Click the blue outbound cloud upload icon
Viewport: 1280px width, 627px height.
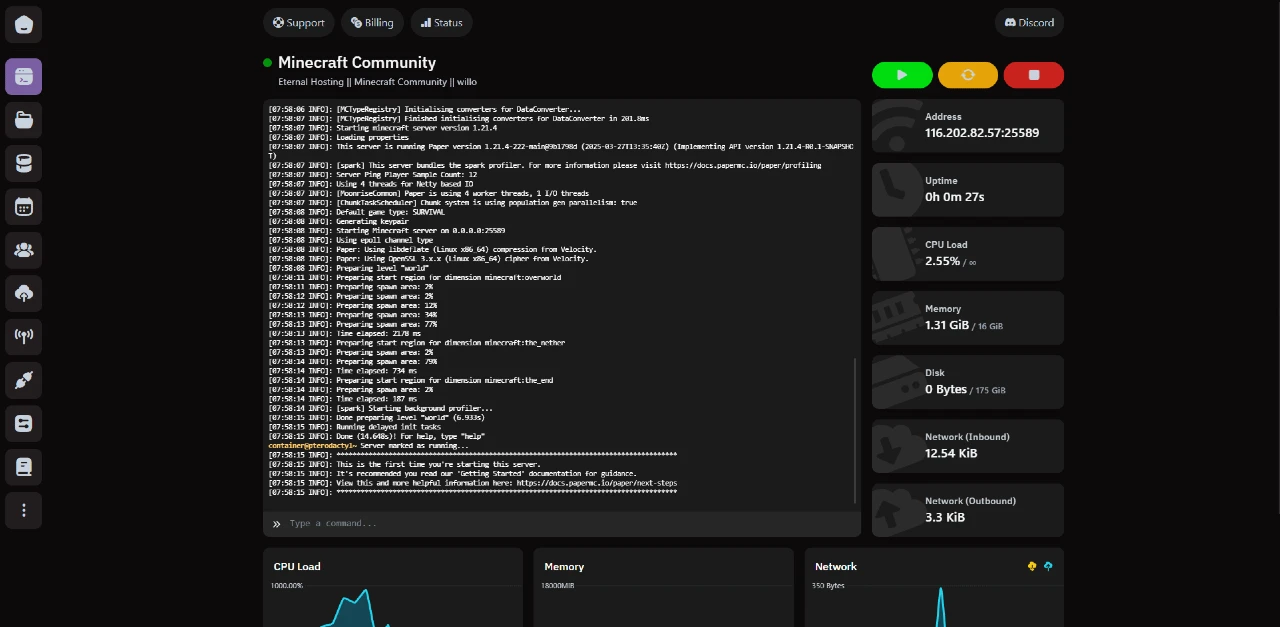1048,566
